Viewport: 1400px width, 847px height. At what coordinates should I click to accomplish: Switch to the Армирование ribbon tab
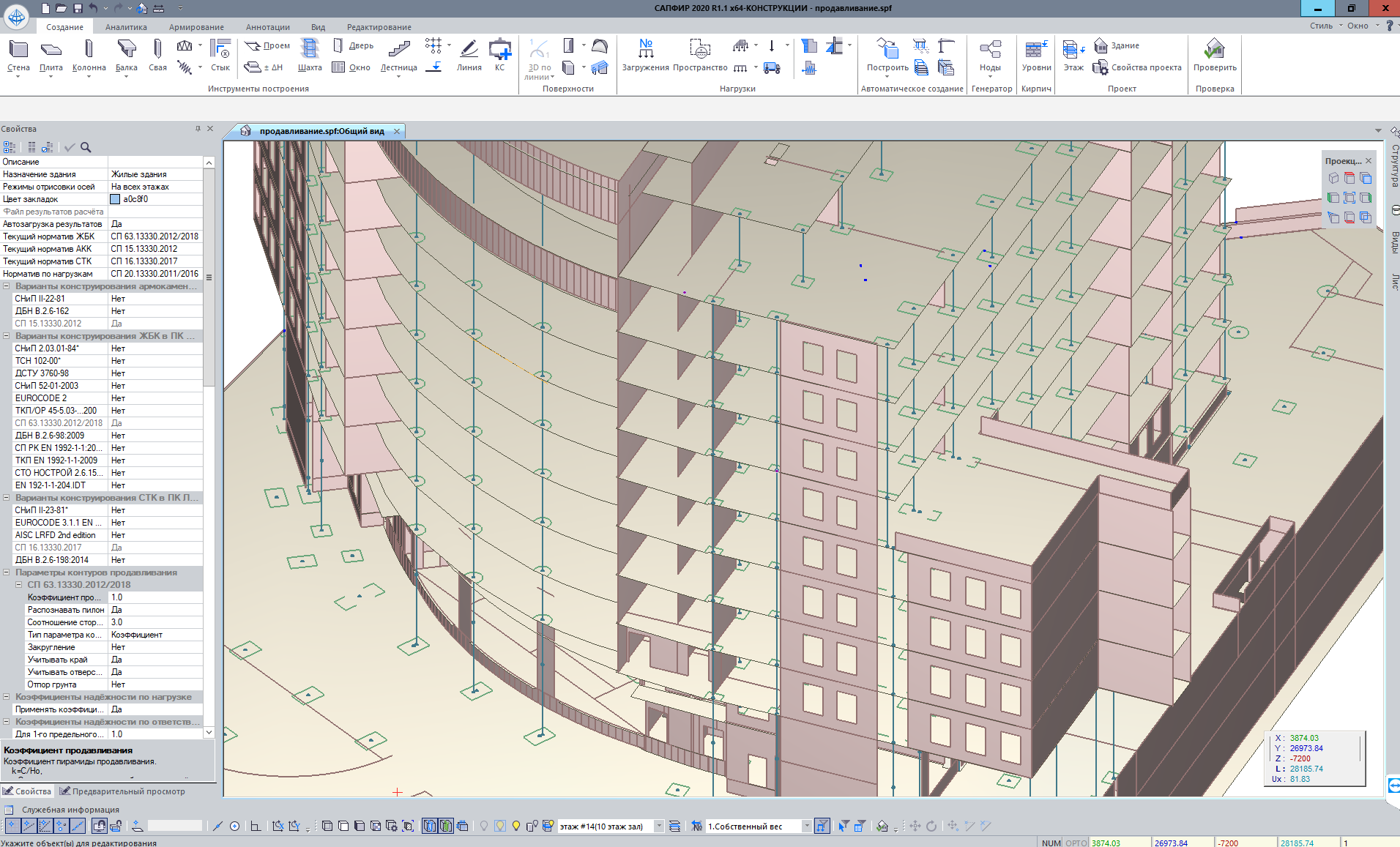pos(196,27)
